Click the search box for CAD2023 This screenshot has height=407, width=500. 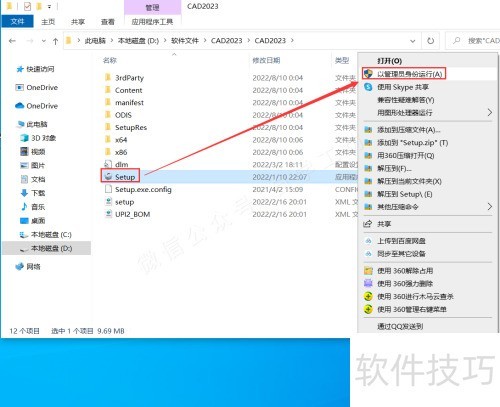[x=473, y=41]
